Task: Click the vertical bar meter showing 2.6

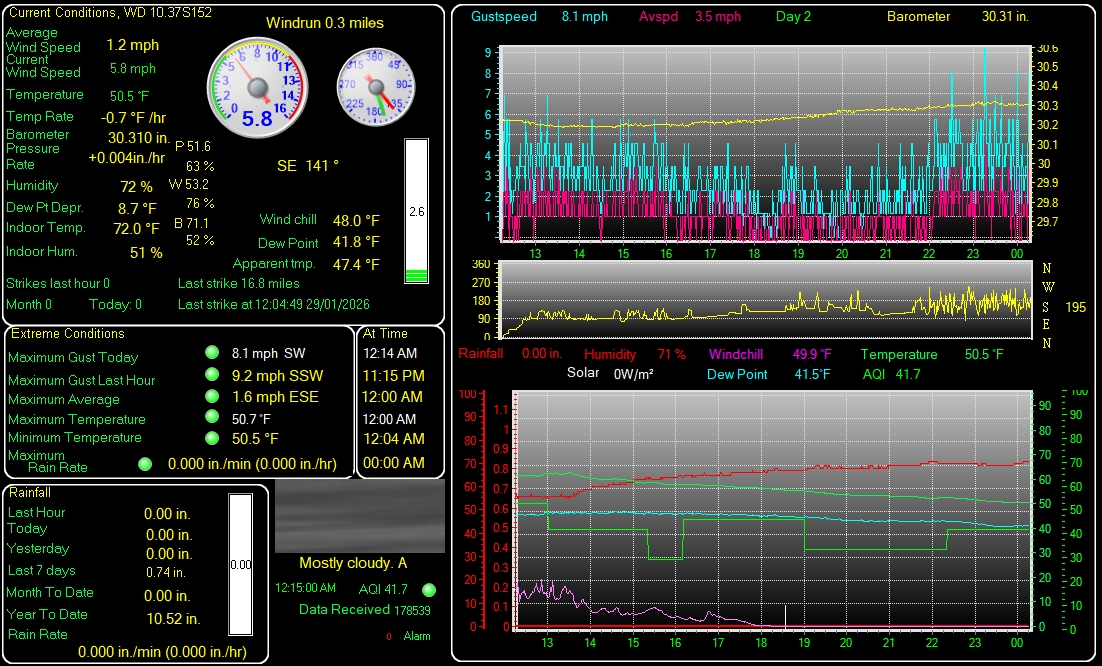Action: coord(416,211)
